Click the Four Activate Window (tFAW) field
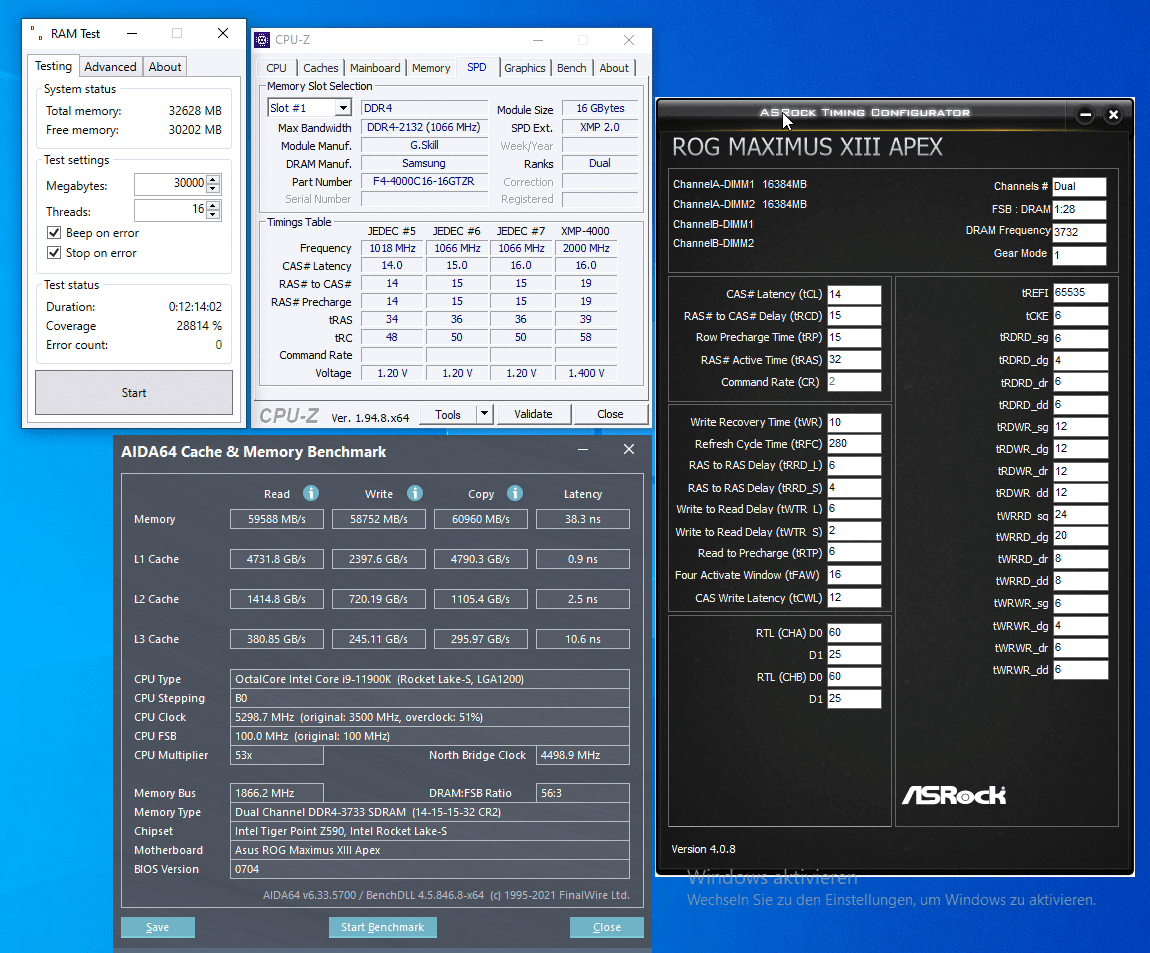This screenshot has height=953, width=1150. coord(854,574)
